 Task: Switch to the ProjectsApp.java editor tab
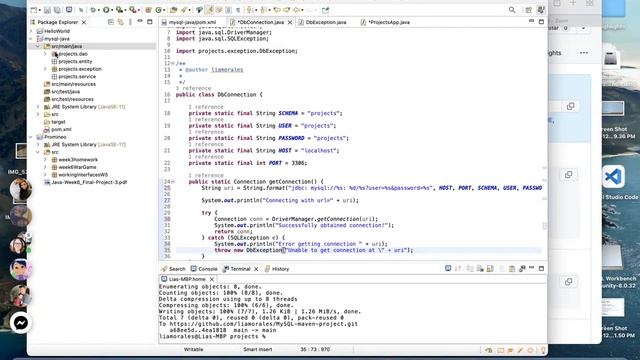tap(389, 22)
